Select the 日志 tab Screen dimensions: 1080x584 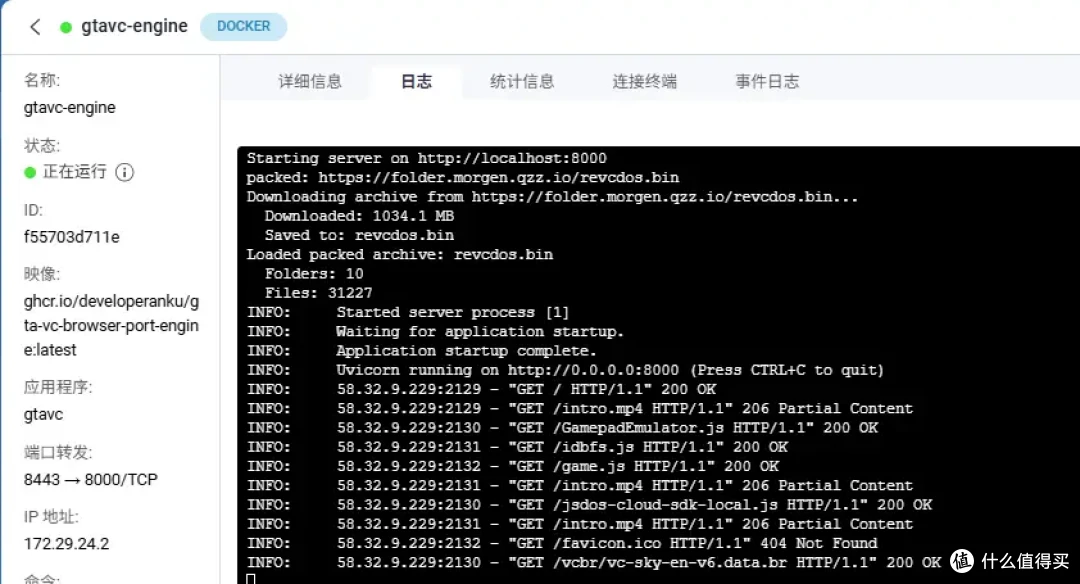point(416,81)
